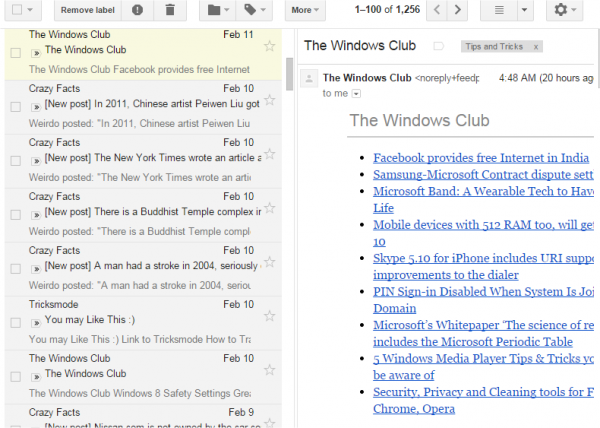The height and width of the screenshot is (428, 600).
Task: Open the pane mode toggle dropdown arrow
Action: 525,10
